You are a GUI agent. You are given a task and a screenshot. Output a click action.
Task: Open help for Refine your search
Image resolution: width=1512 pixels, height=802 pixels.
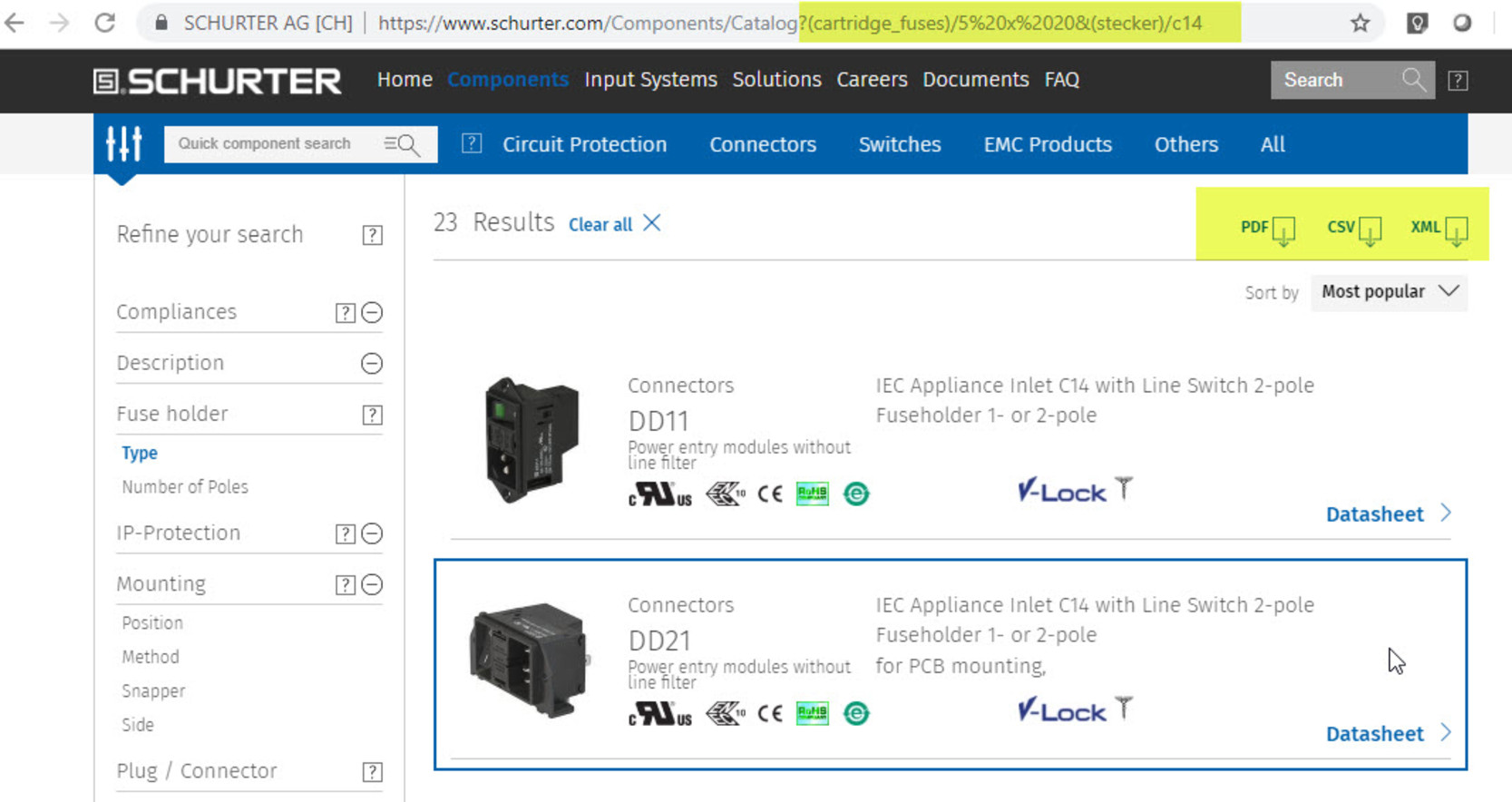point(372,236)
